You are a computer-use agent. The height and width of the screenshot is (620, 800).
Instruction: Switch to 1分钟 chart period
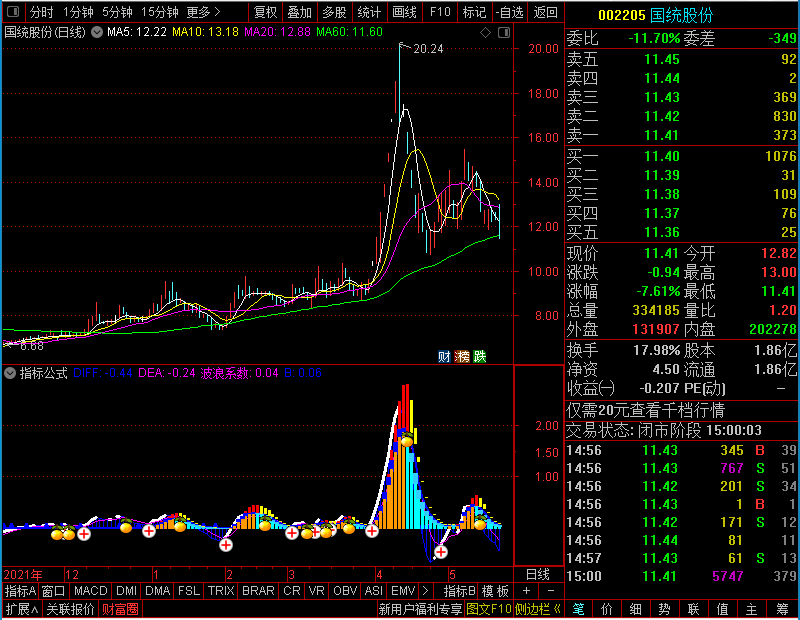coord(78,12)
